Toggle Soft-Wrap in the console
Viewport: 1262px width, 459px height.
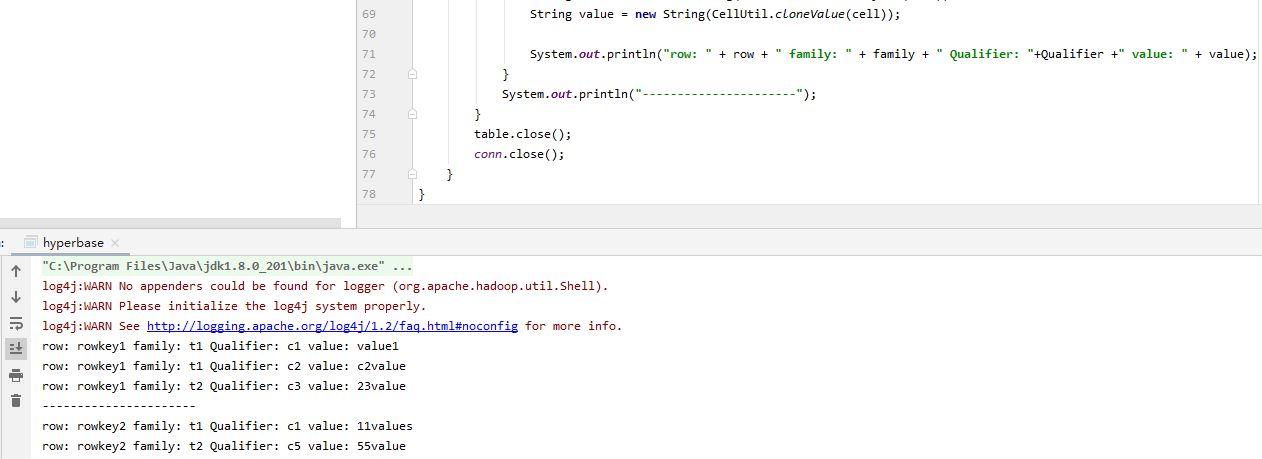[16, 323]
